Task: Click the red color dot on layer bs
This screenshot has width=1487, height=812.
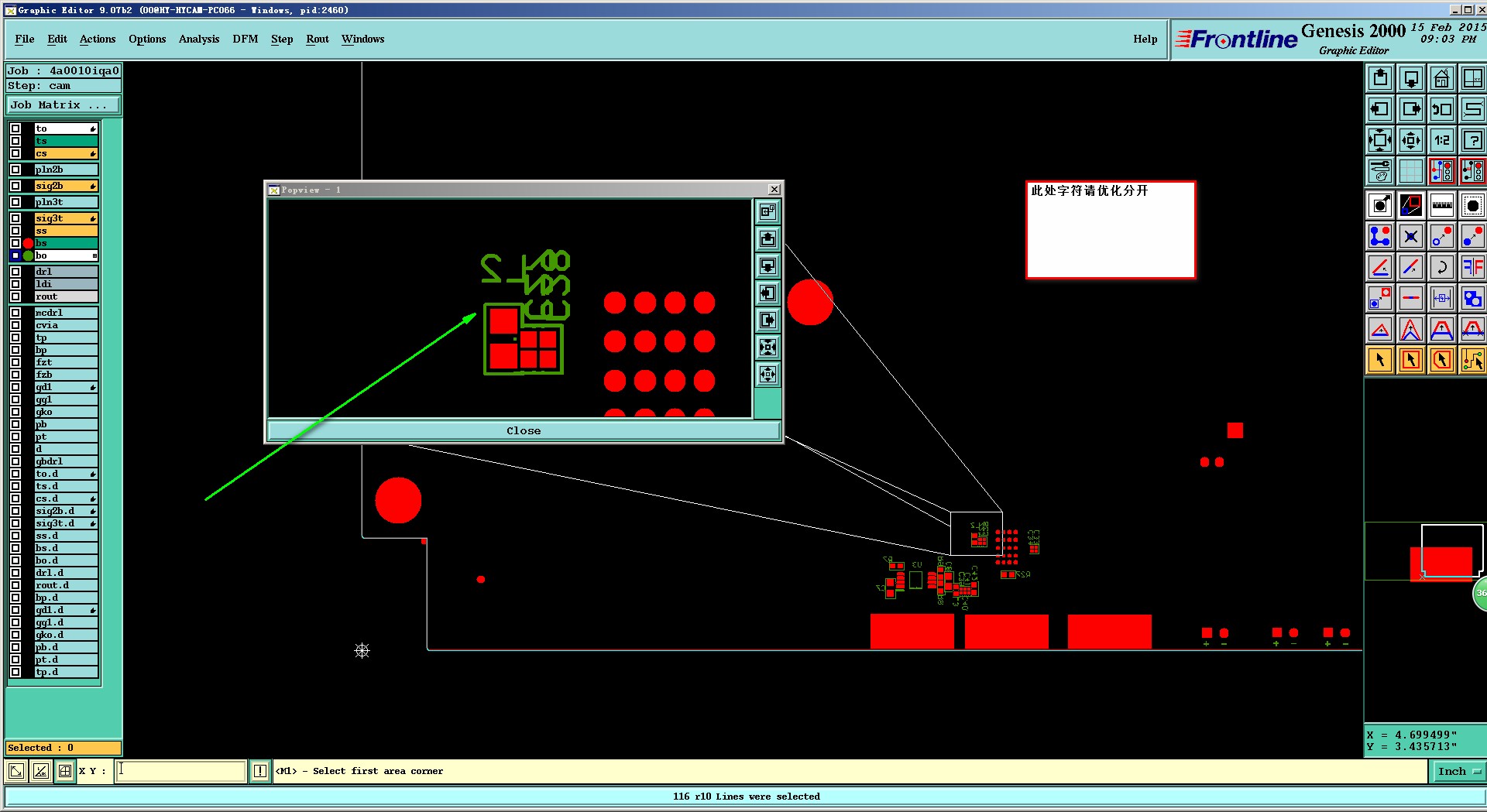Action: tap(29, 243)
